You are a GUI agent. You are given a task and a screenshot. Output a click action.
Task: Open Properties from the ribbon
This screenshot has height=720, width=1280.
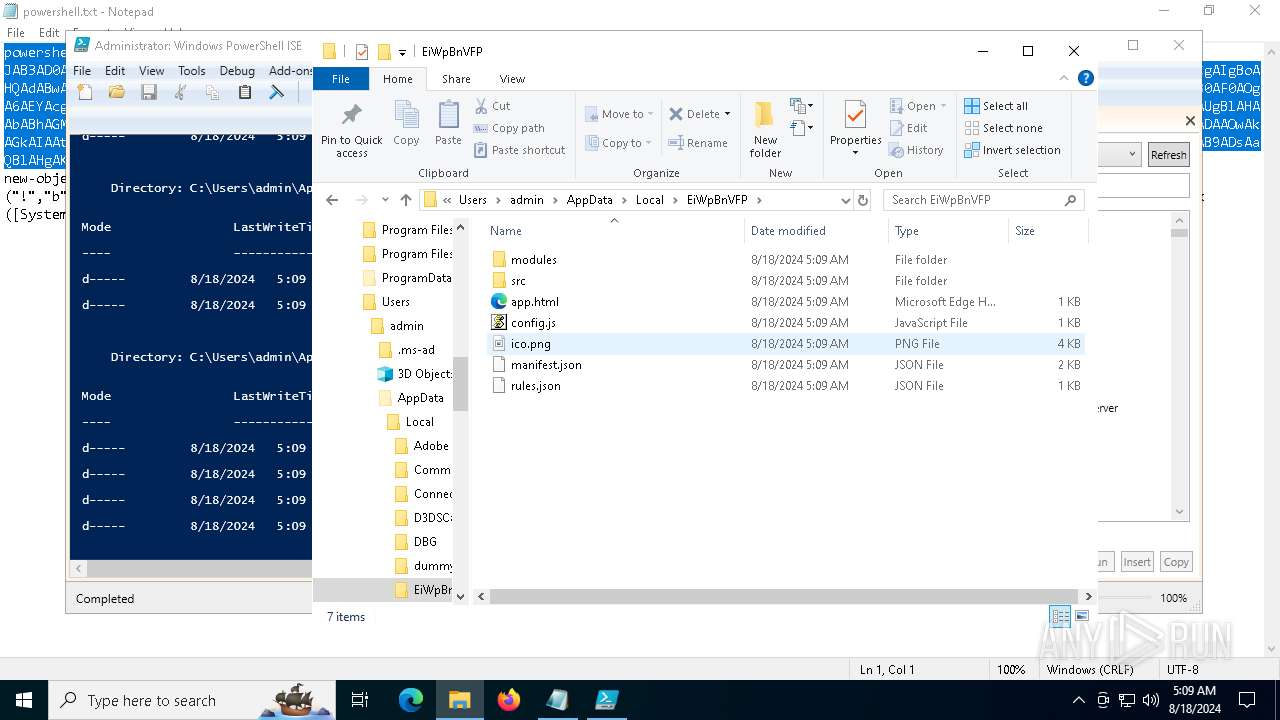[855, 129]
